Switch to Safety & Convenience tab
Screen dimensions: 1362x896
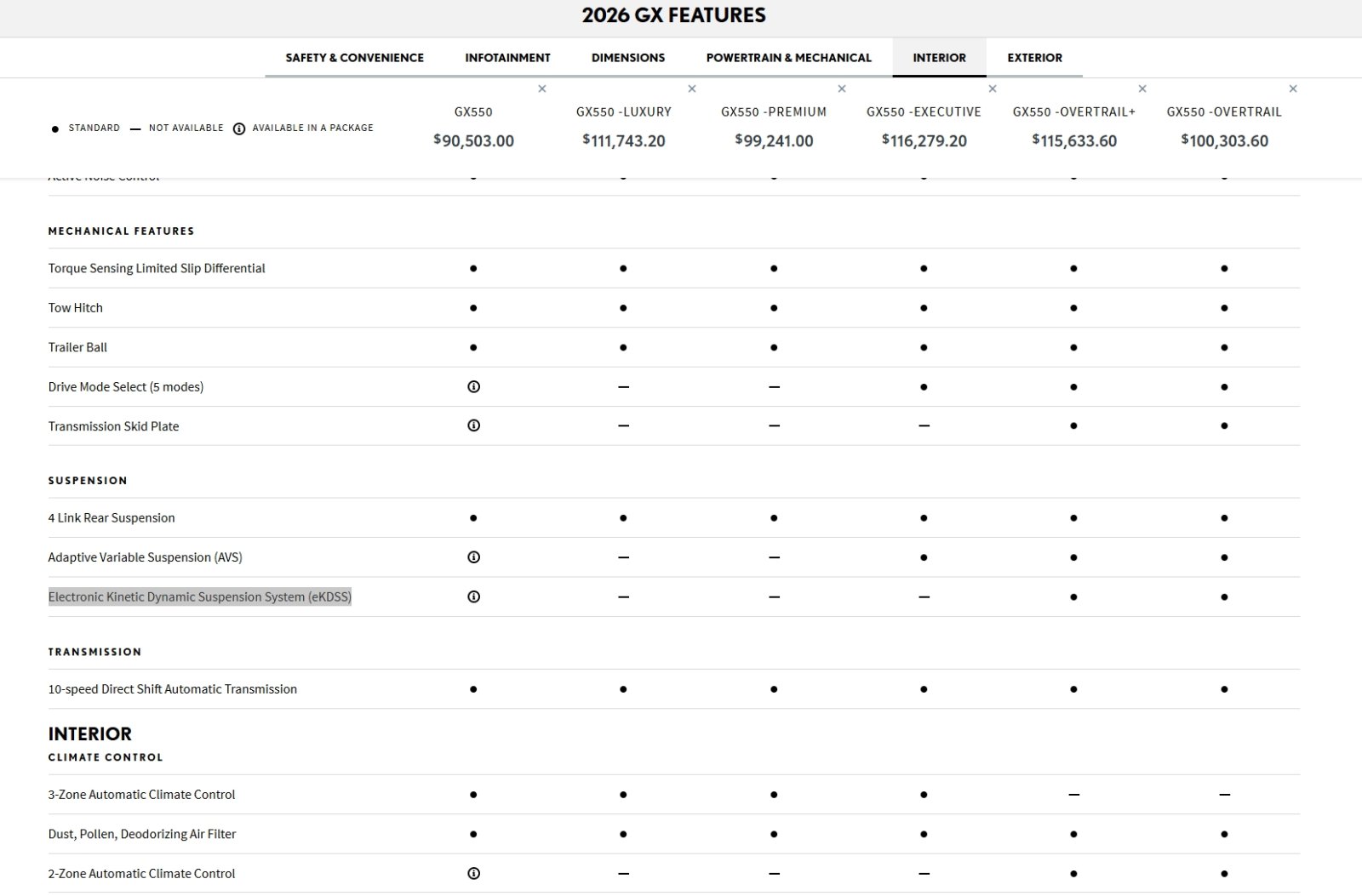pyautogui.click(x=354, y=58)
